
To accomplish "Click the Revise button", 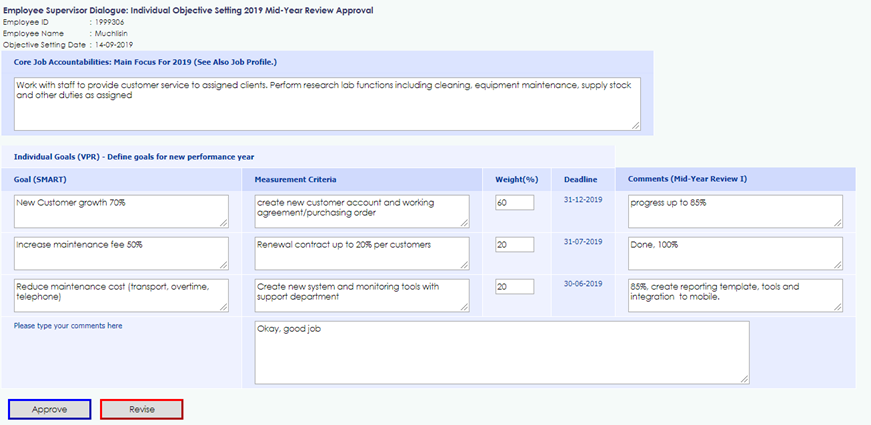I will click(x=141, y=409).
